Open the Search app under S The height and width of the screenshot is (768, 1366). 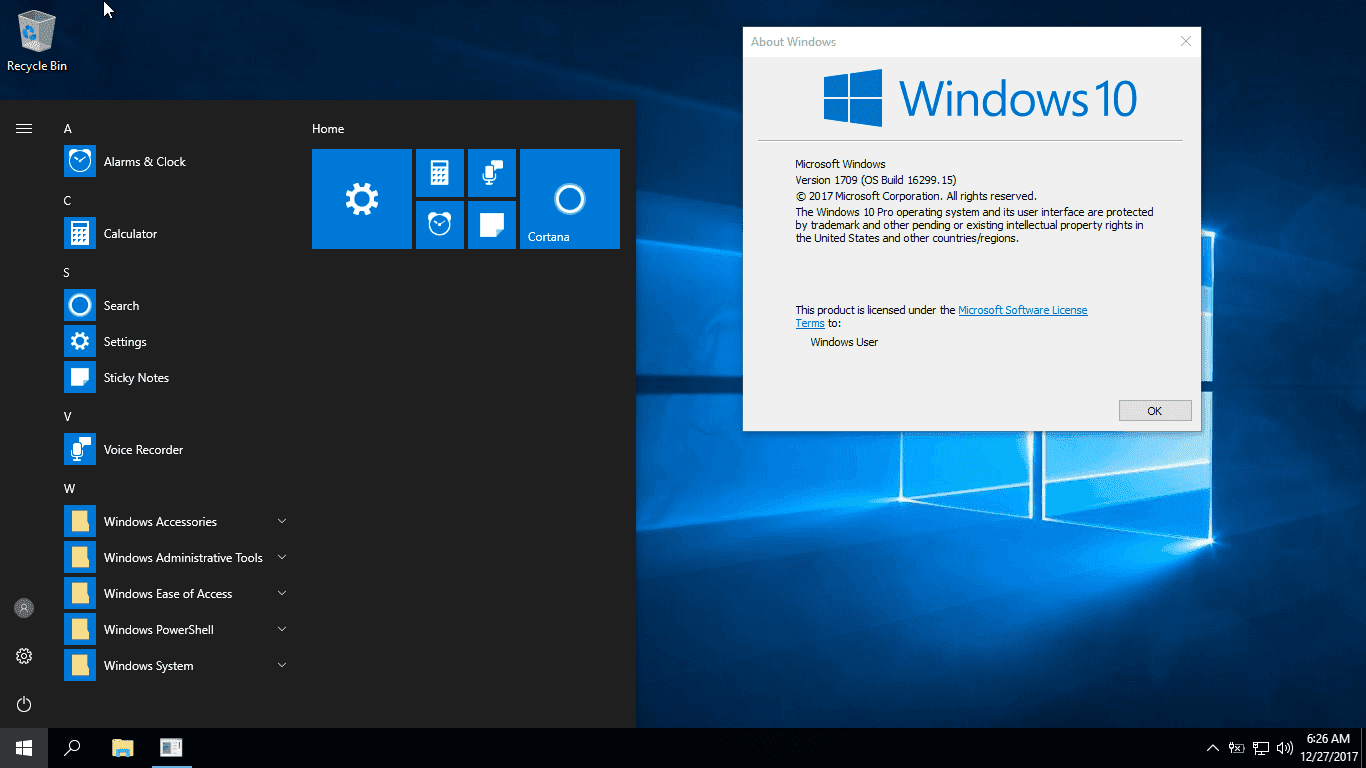(121, 305)
